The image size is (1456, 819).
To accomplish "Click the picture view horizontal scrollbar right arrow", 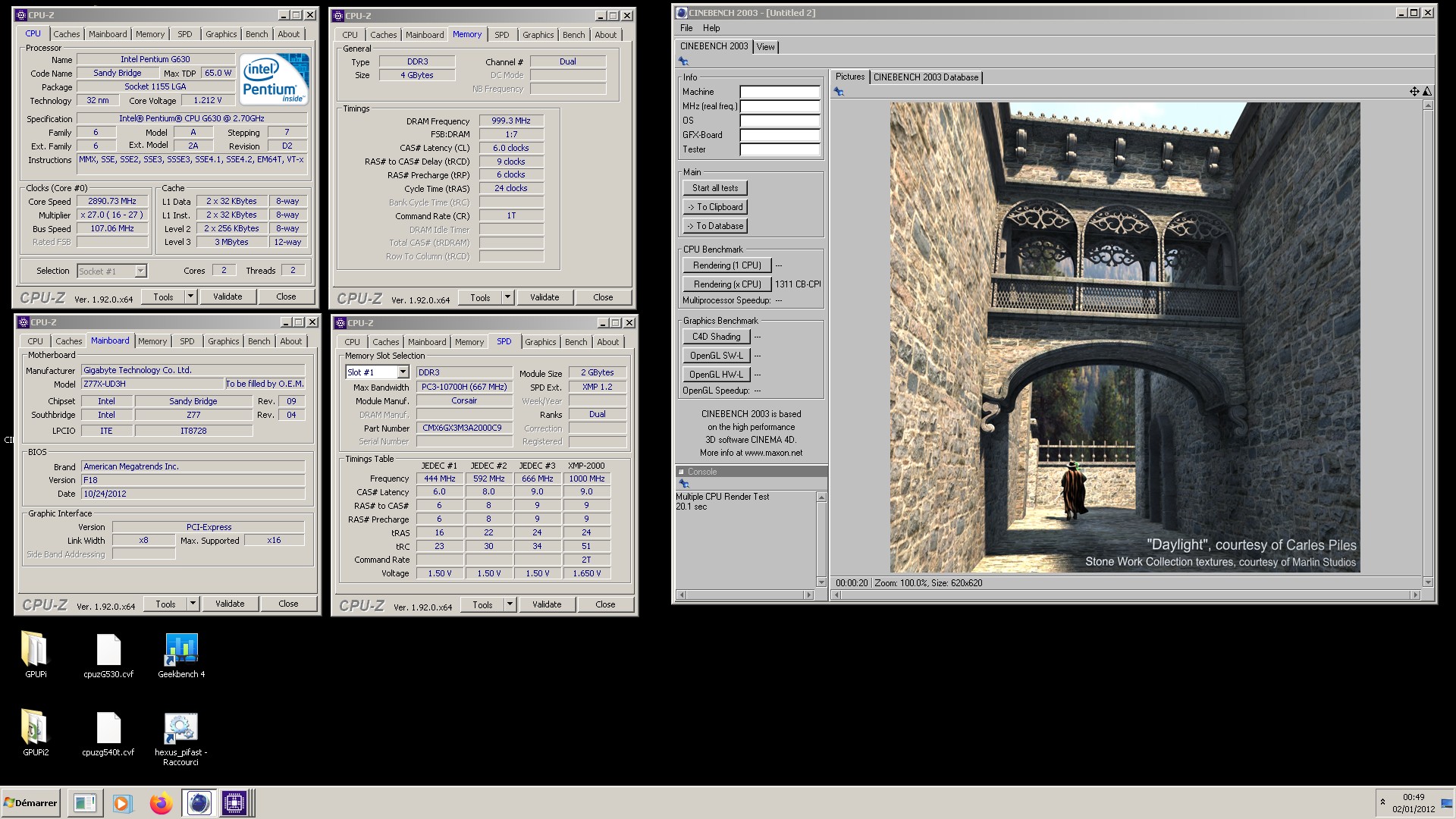I will point(1415,595).
